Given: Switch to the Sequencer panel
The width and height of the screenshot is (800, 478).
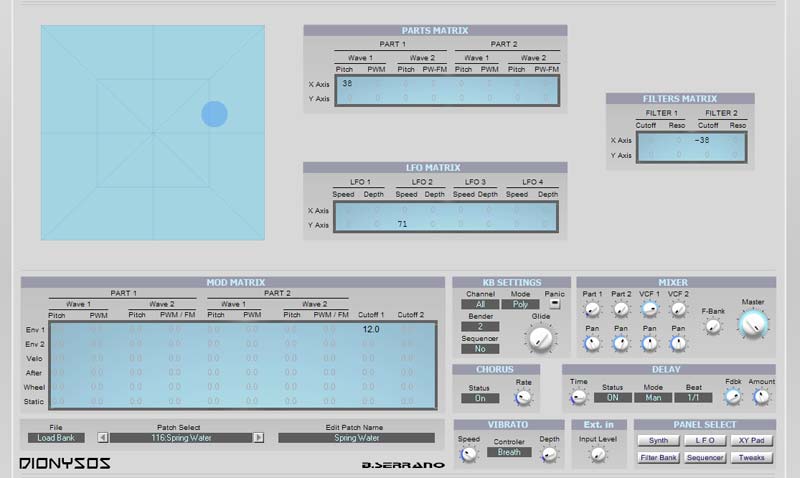Looking at the screenshot, I should click(705, 458).
